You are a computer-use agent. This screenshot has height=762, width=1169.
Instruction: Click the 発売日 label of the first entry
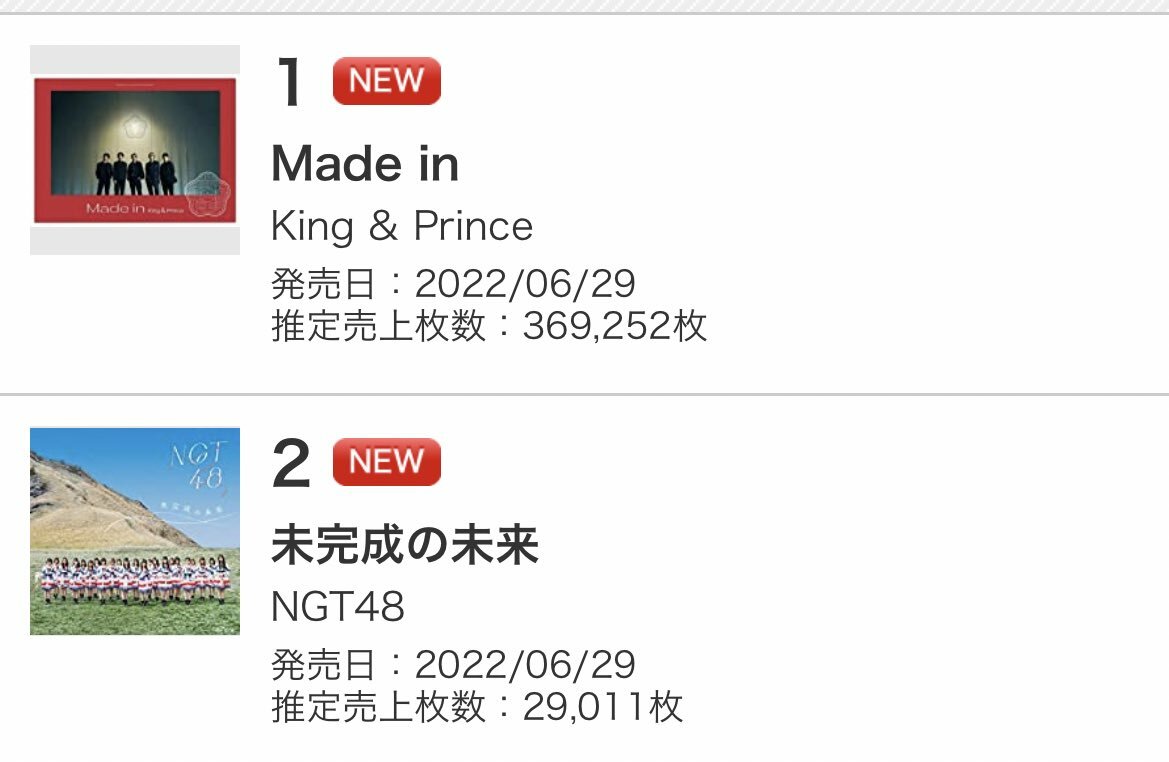point(323,283)
